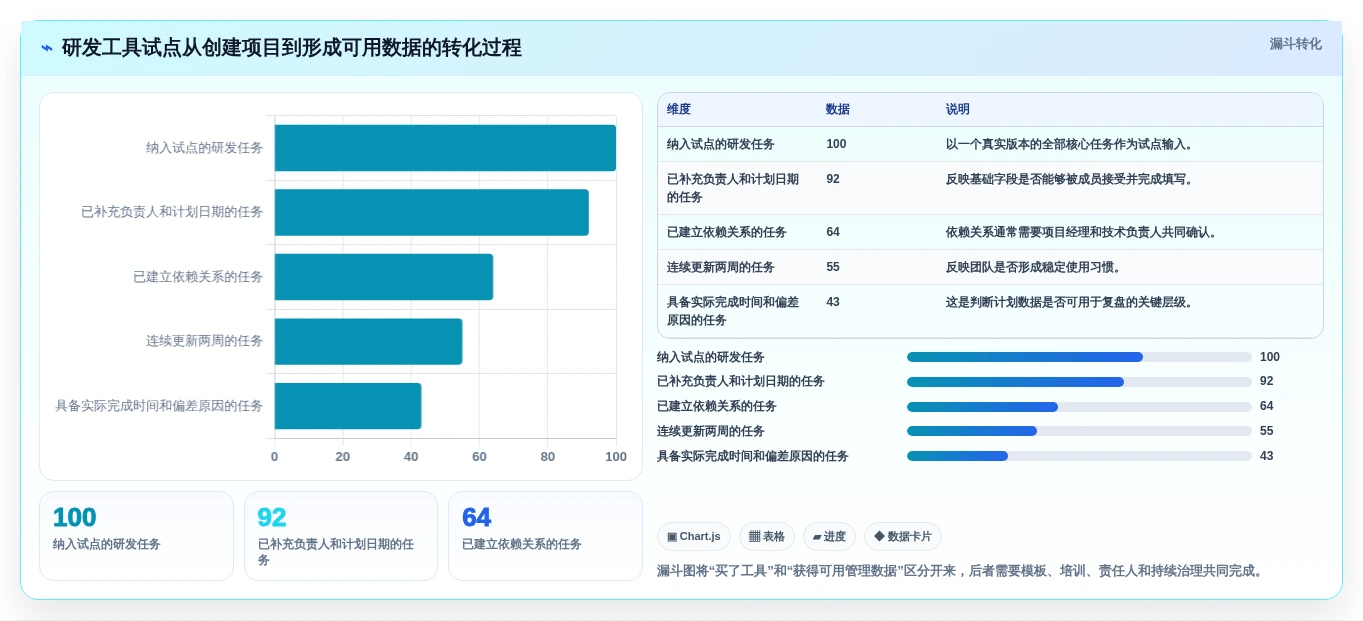This screenshot has width=1363, height=621.
Task: Click the progress bar showing value 55
Action: point(1079,431)
